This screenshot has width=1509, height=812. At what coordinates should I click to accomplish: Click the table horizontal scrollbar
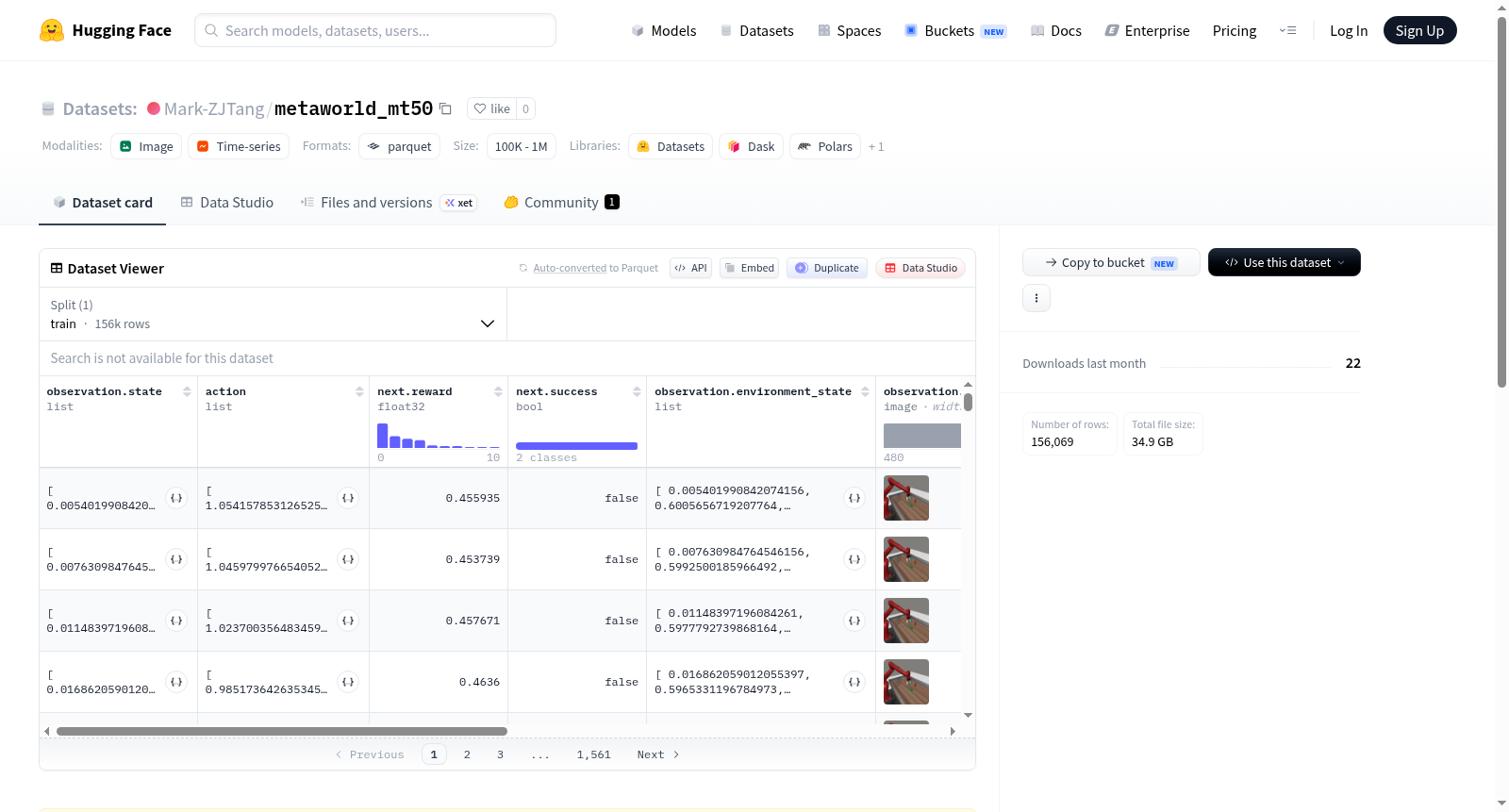[282, 731]
